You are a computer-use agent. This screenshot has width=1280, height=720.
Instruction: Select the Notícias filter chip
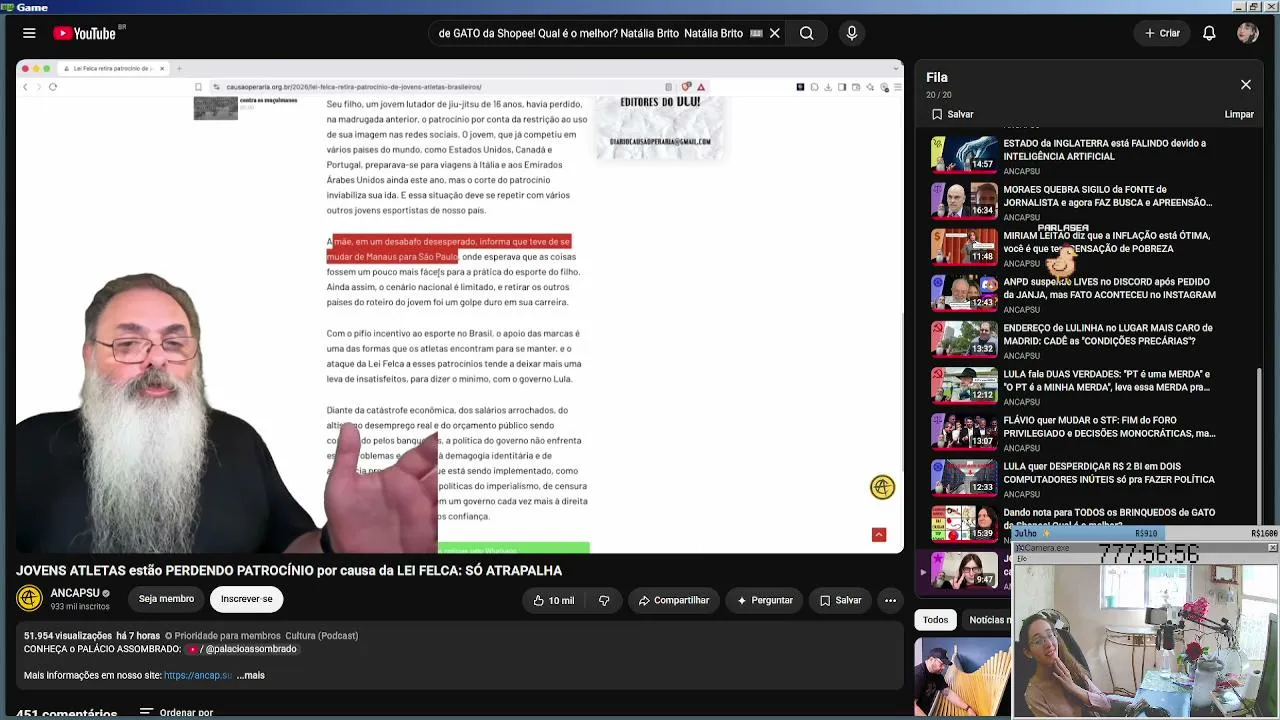tap(990, 620)
